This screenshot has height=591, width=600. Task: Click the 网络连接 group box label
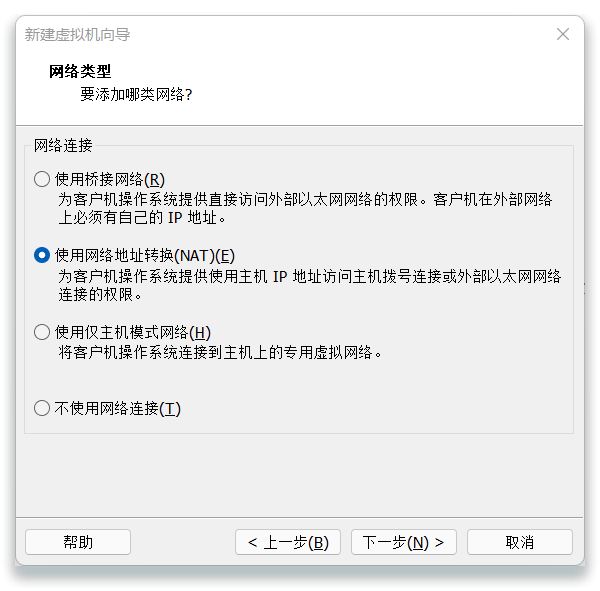click(x=63, y=145)
